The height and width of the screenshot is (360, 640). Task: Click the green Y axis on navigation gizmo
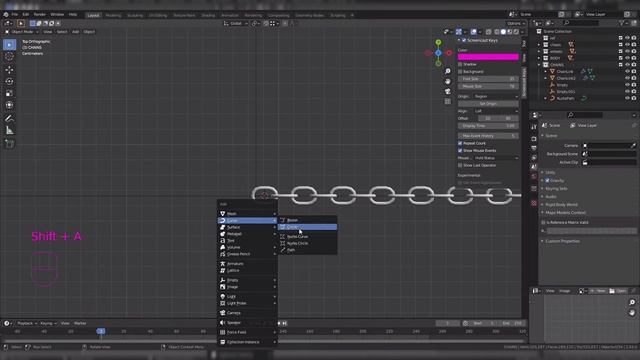pyautogui.click(x=438, y=42)
